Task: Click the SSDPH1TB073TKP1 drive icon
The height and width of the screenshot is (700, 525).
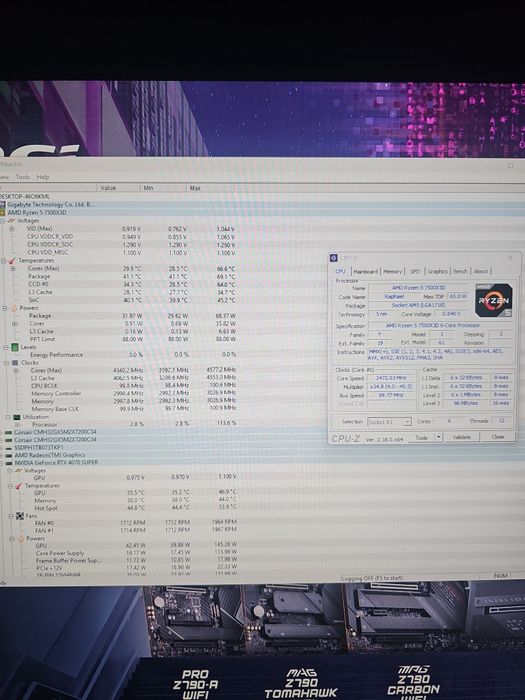Action: coord(8,447)
